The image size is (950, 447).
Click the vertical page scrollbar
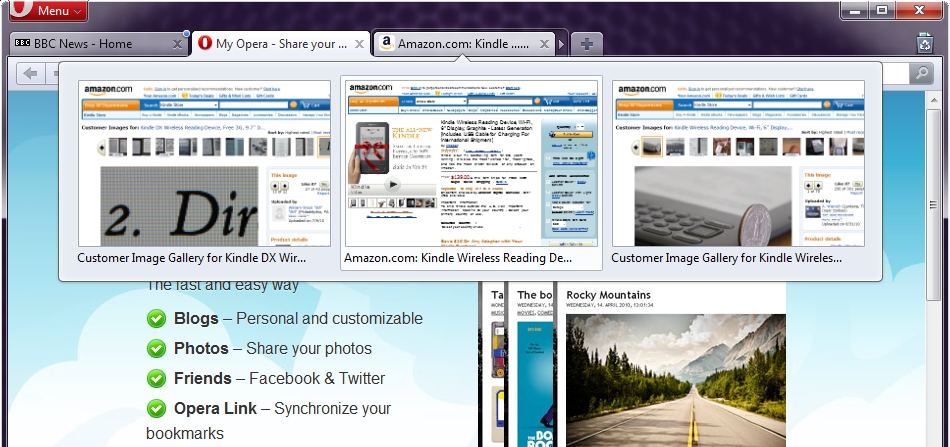point(933,206)
